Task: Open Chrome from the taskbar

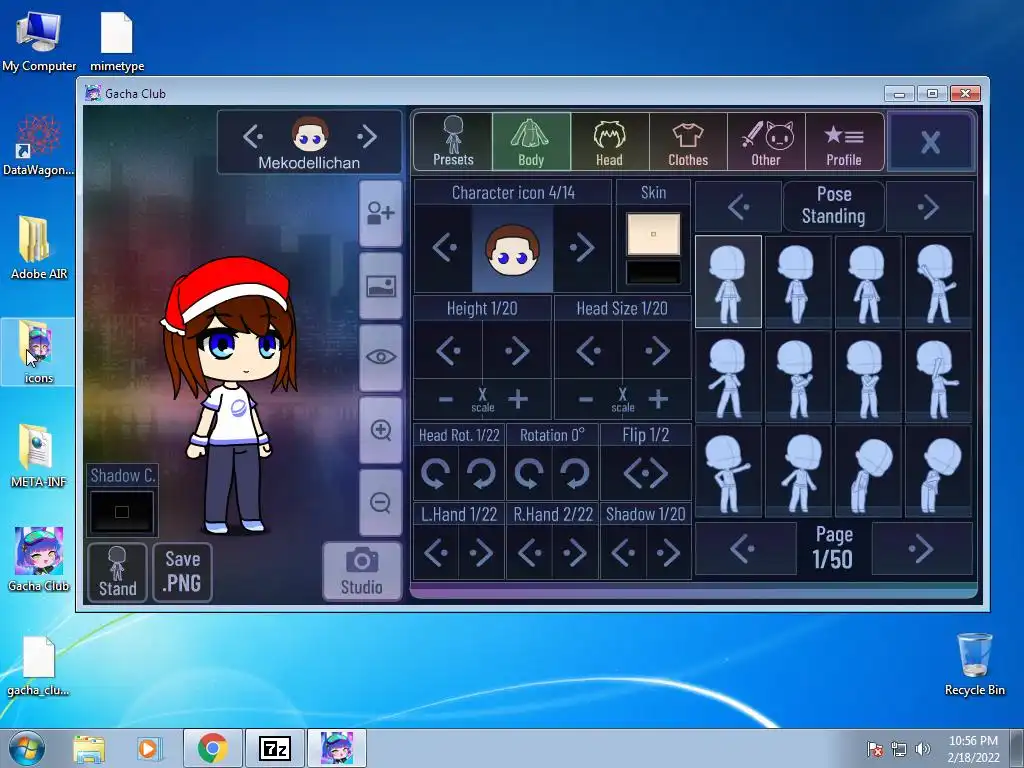Action: click(213, 748)
